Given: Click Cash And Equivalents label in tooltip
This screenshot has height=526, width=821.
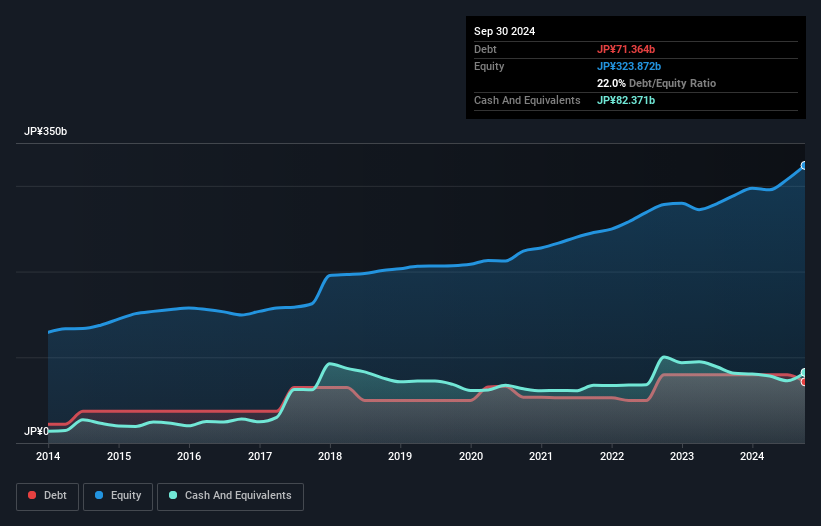Looking at the screenshot, I should [x=527, y=100].
